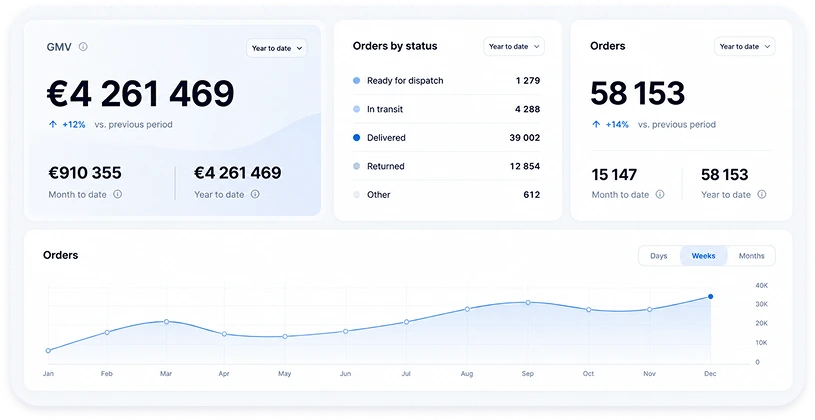Click the Delivered status dot
815x420 pixels.
coord(357,138)
